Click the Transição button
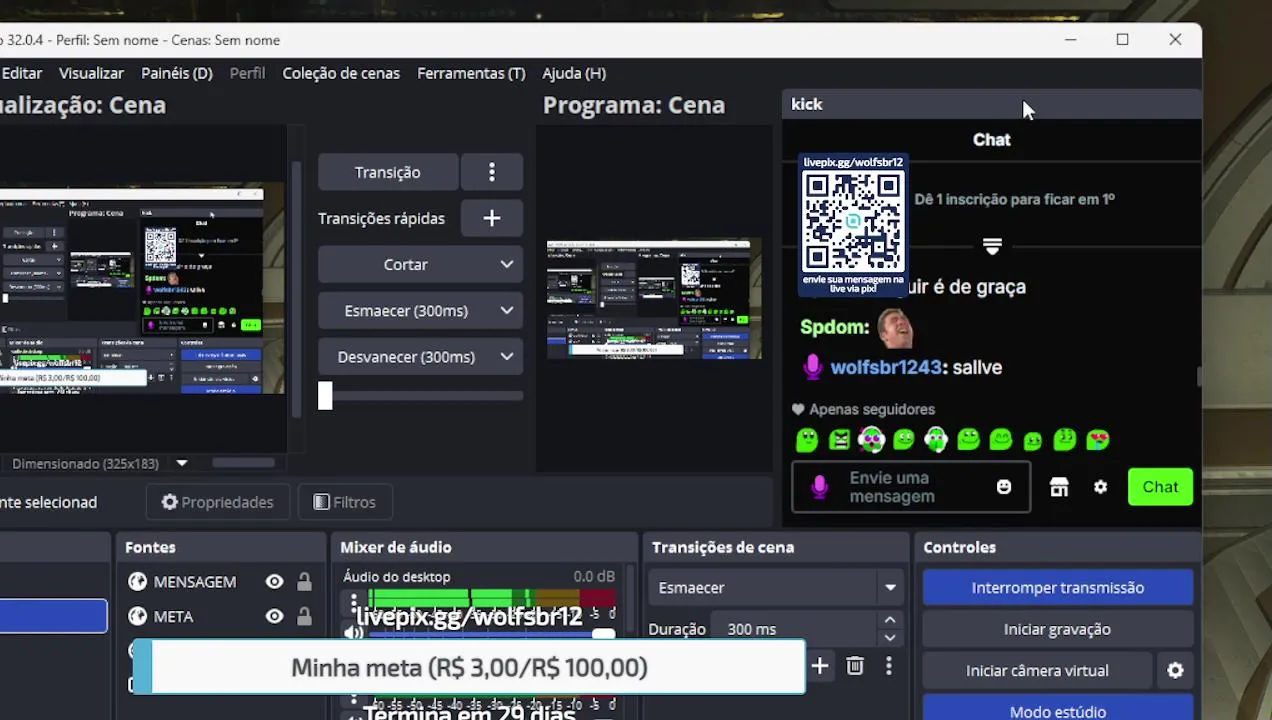The height and width of the screenshot is (720, 1272). [x=388, y=172]
